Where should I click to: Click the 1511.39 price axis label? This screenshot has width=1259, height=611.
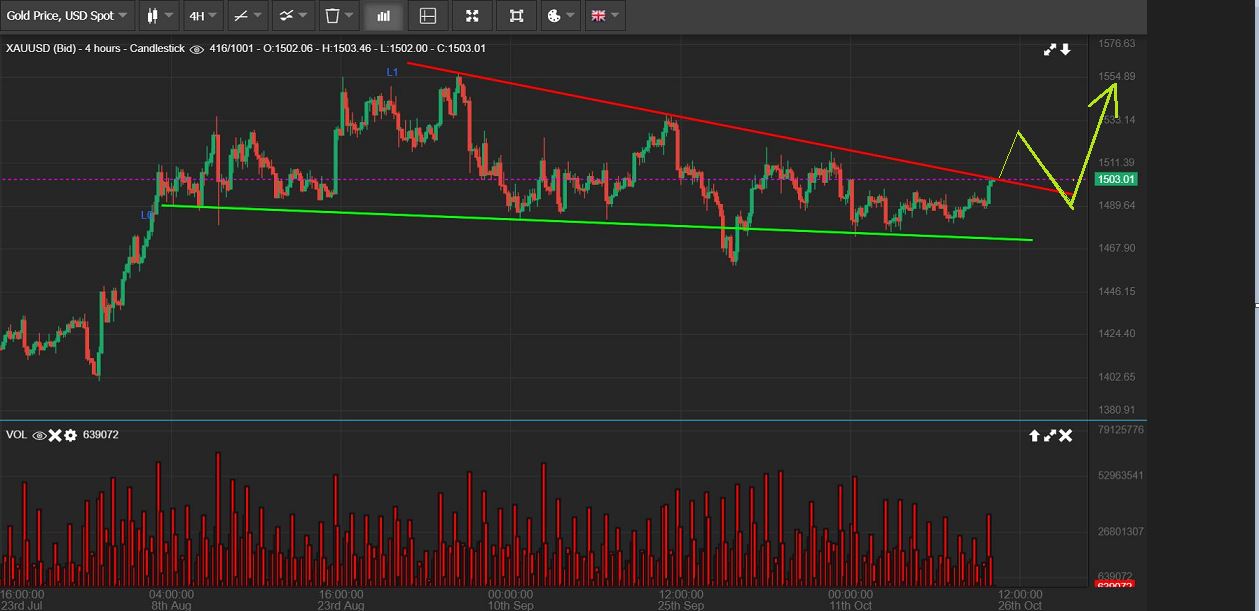[x=1116, y=163]
